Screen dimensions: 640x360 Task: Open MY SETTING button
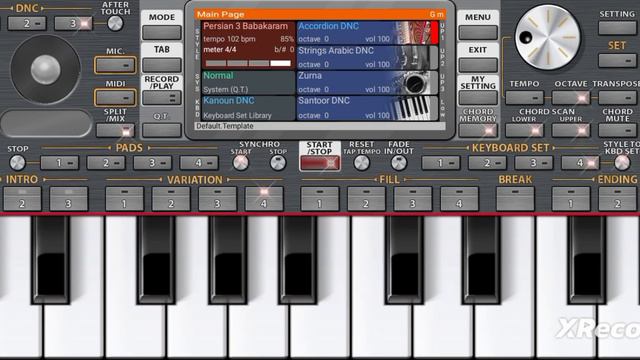478,98
